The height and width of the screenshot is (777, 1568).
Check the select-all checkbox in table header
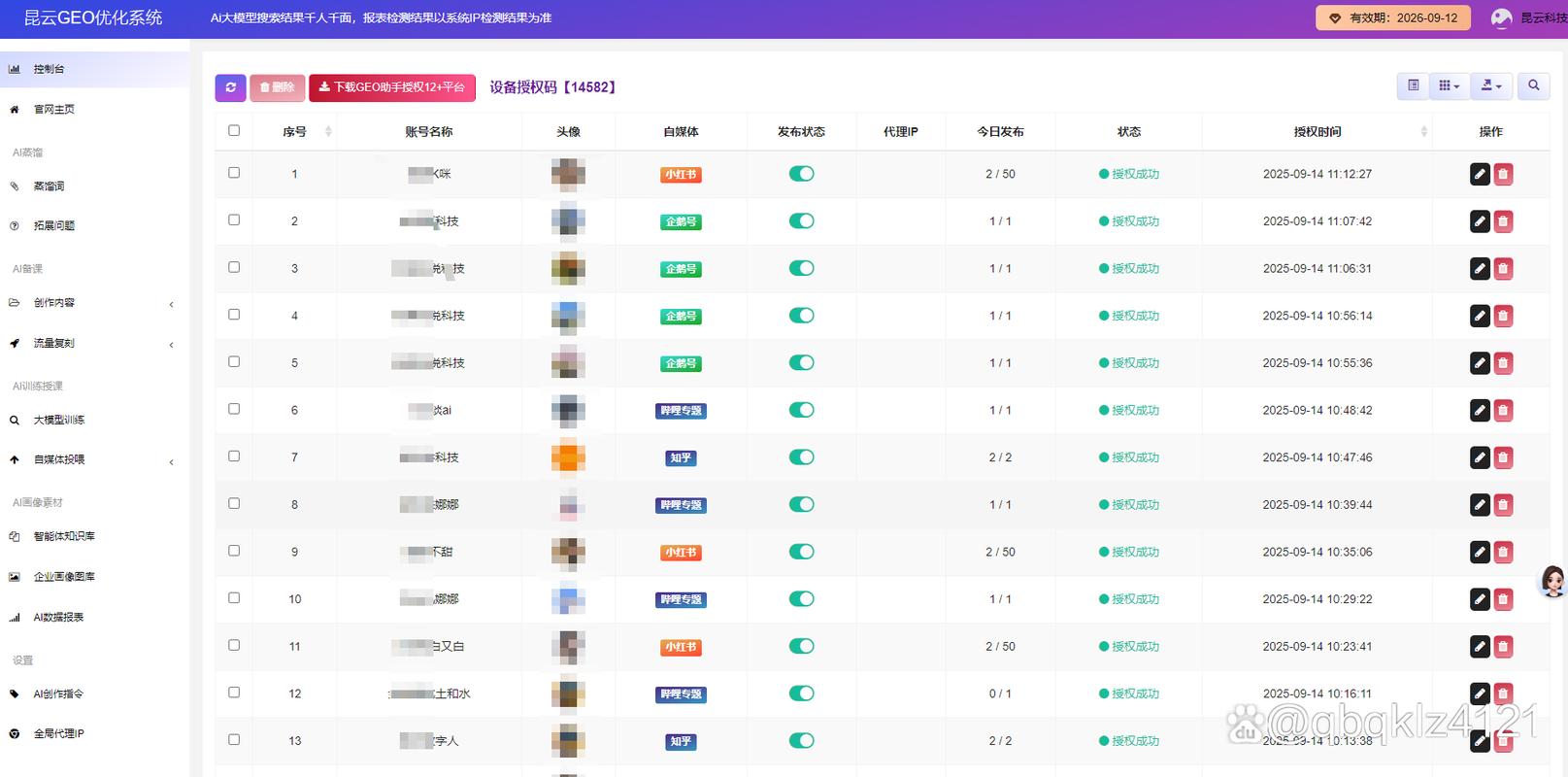234,131
